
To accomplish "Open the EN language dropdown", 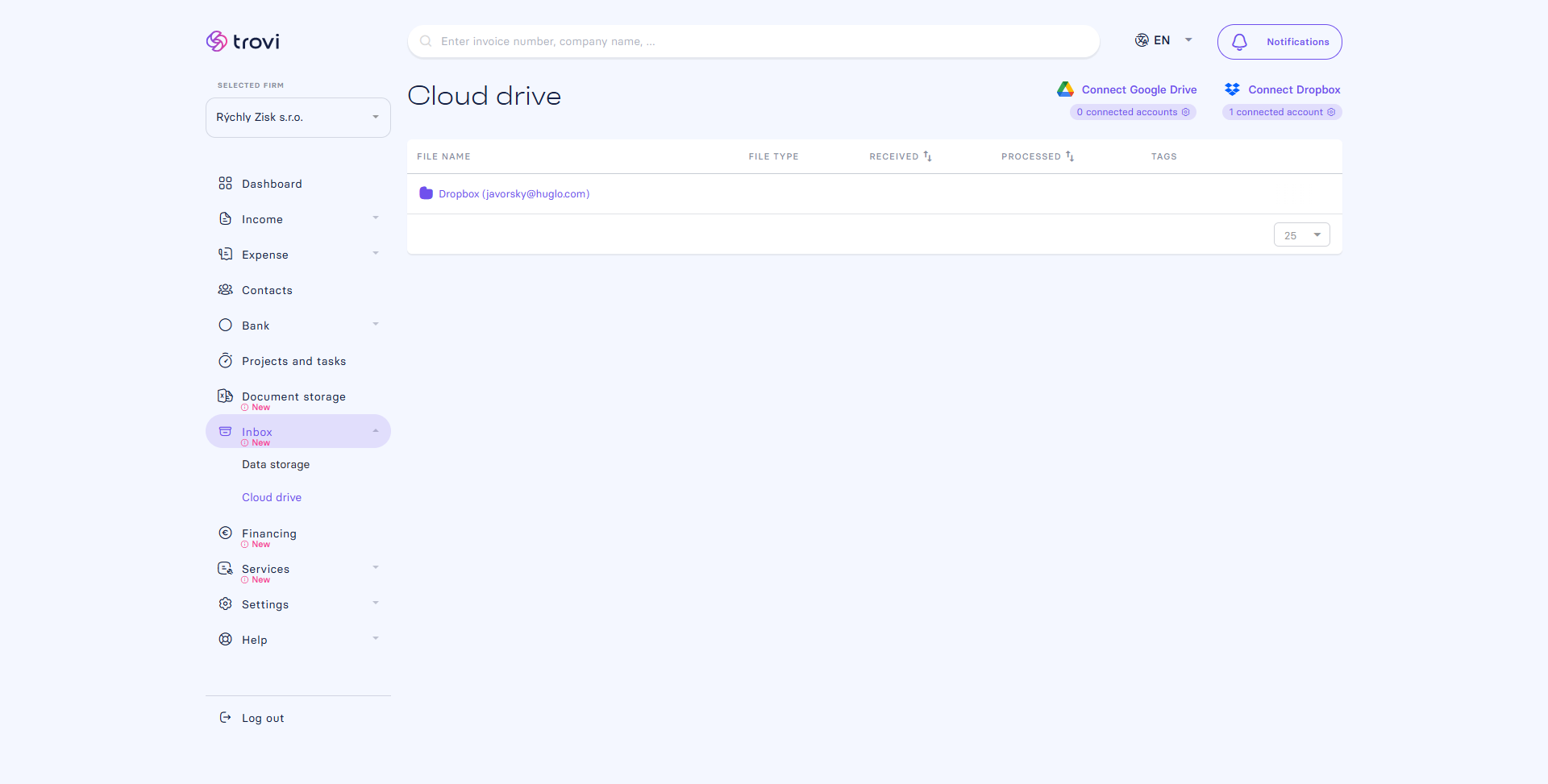I will tap(1163, 40).
